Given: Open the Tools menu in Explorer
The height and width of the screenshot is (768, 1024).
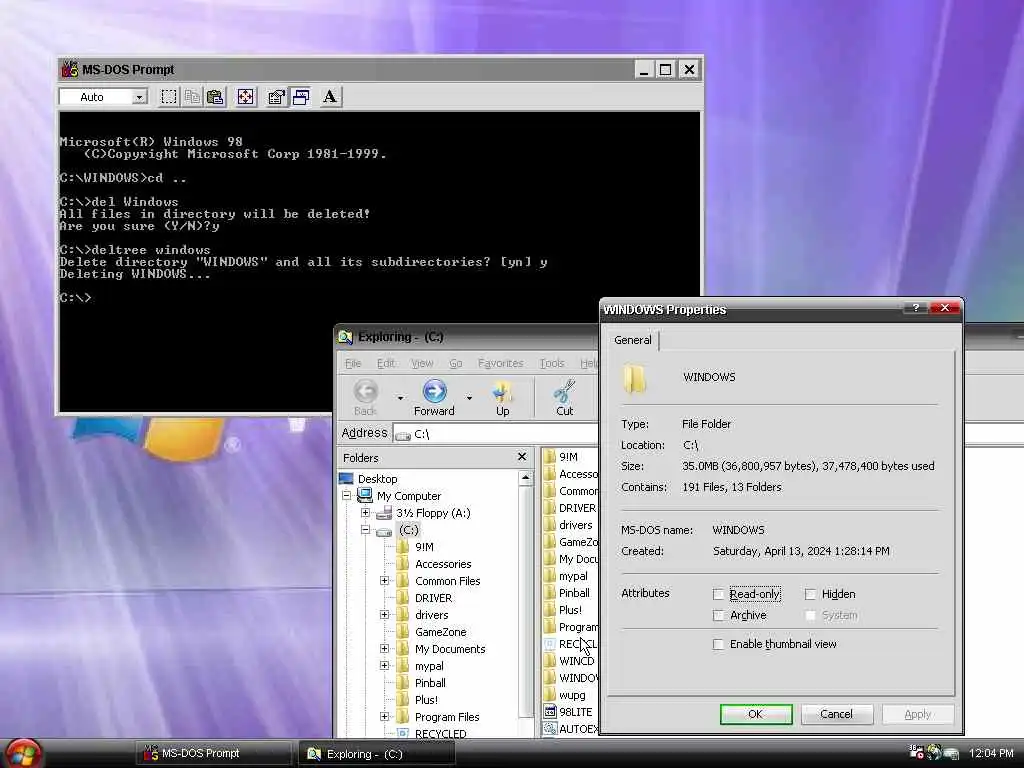Looking at the screenshot, I should pyautogui.click(x=552, y=363).
